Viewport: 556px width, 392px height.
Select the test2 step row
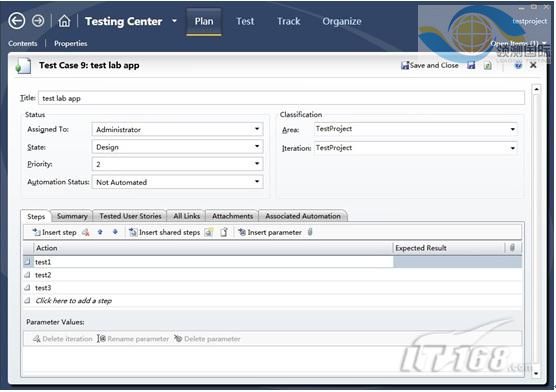tap(272, 275)
